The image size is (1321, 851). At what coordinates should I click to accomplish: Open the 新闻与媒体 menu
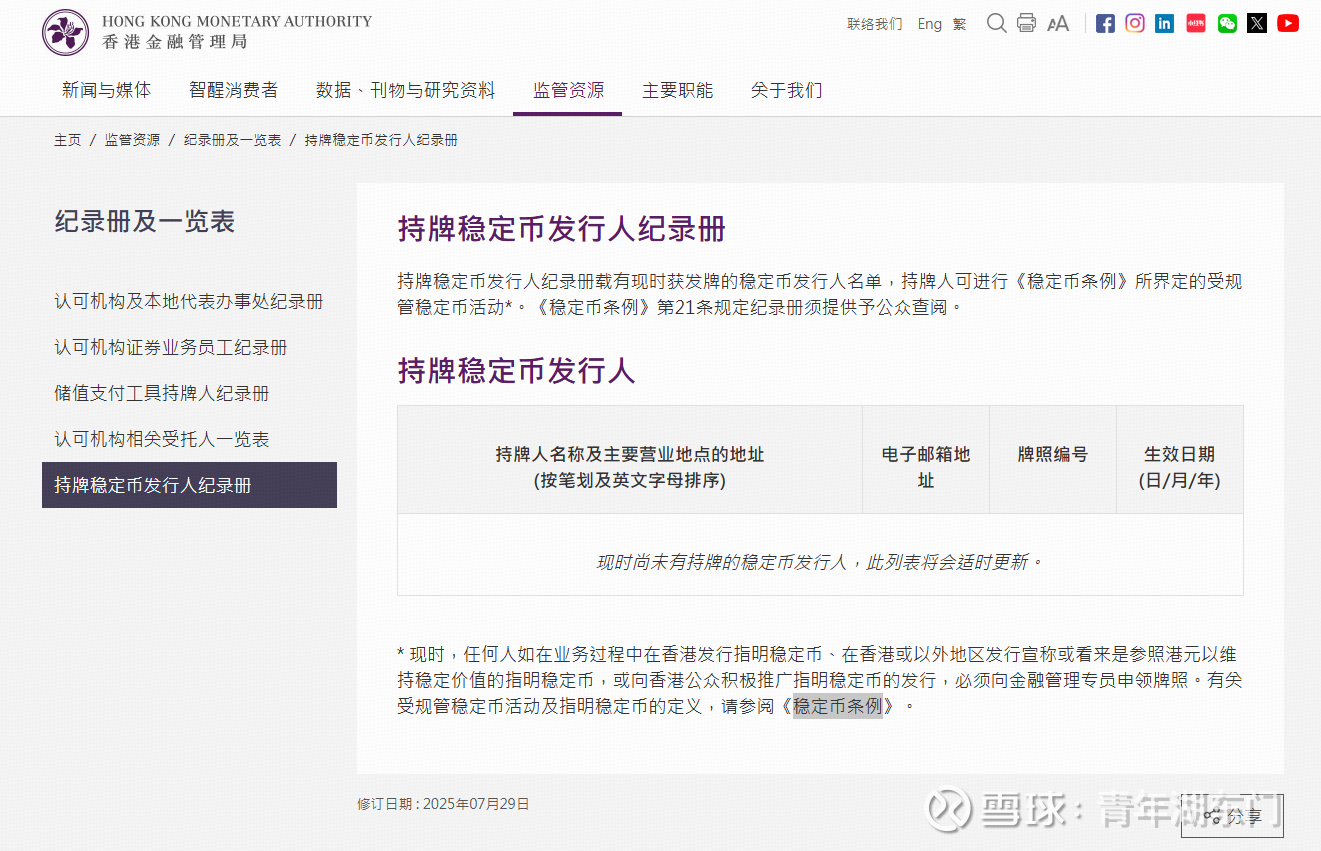106,90
